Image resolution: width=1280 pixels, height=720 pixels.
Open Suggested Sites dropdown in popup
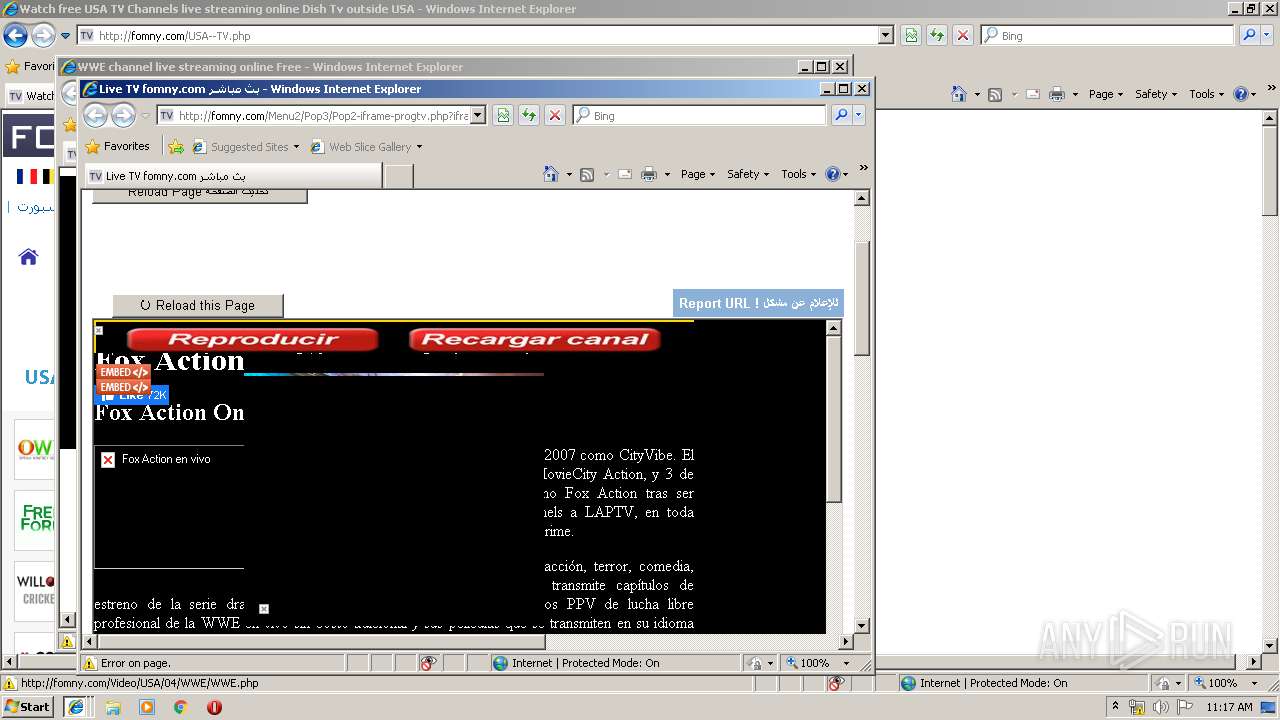tap(296, 147)
